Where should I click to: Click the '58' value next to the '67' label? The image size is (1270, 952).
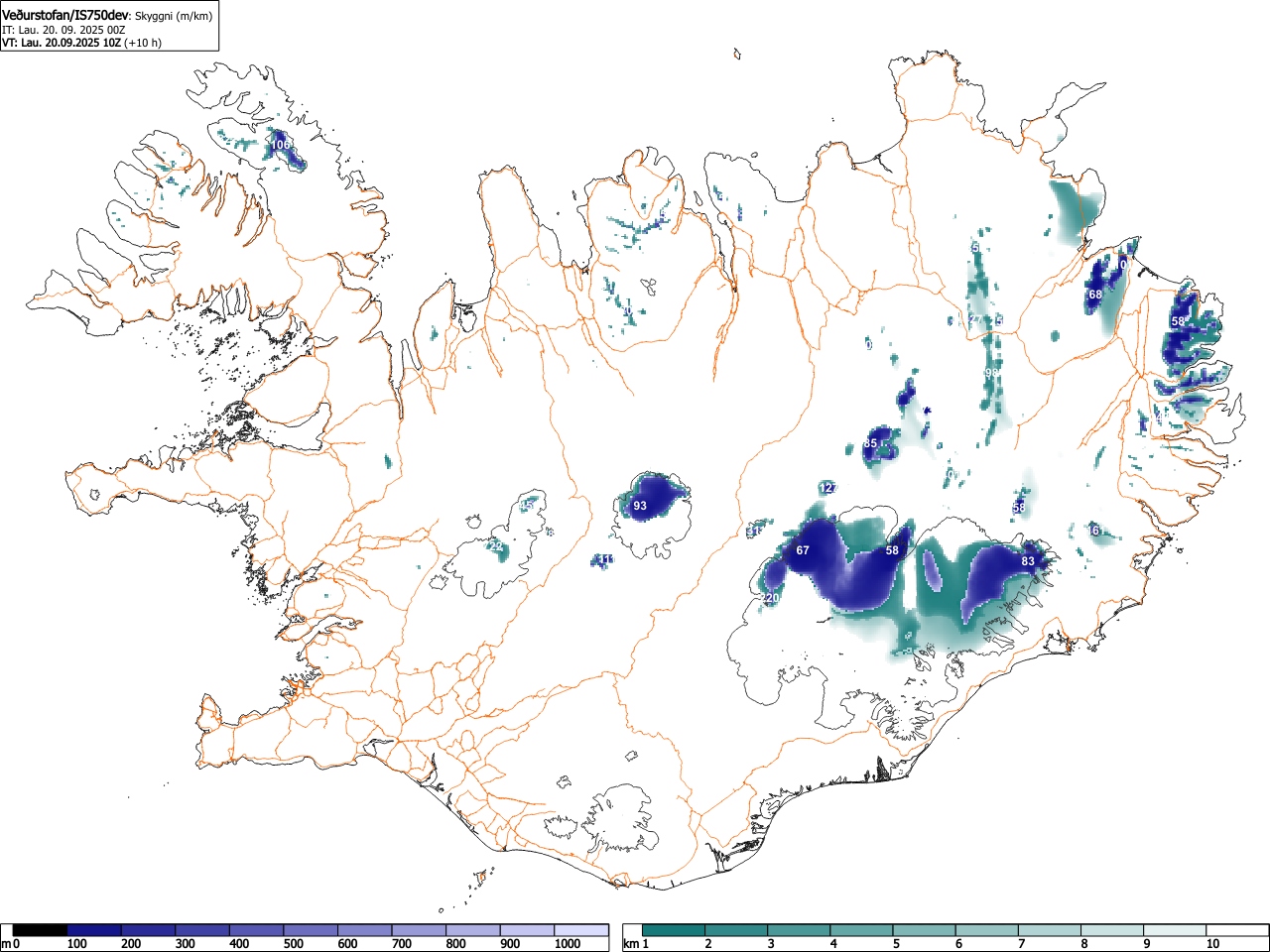point(892,550)
